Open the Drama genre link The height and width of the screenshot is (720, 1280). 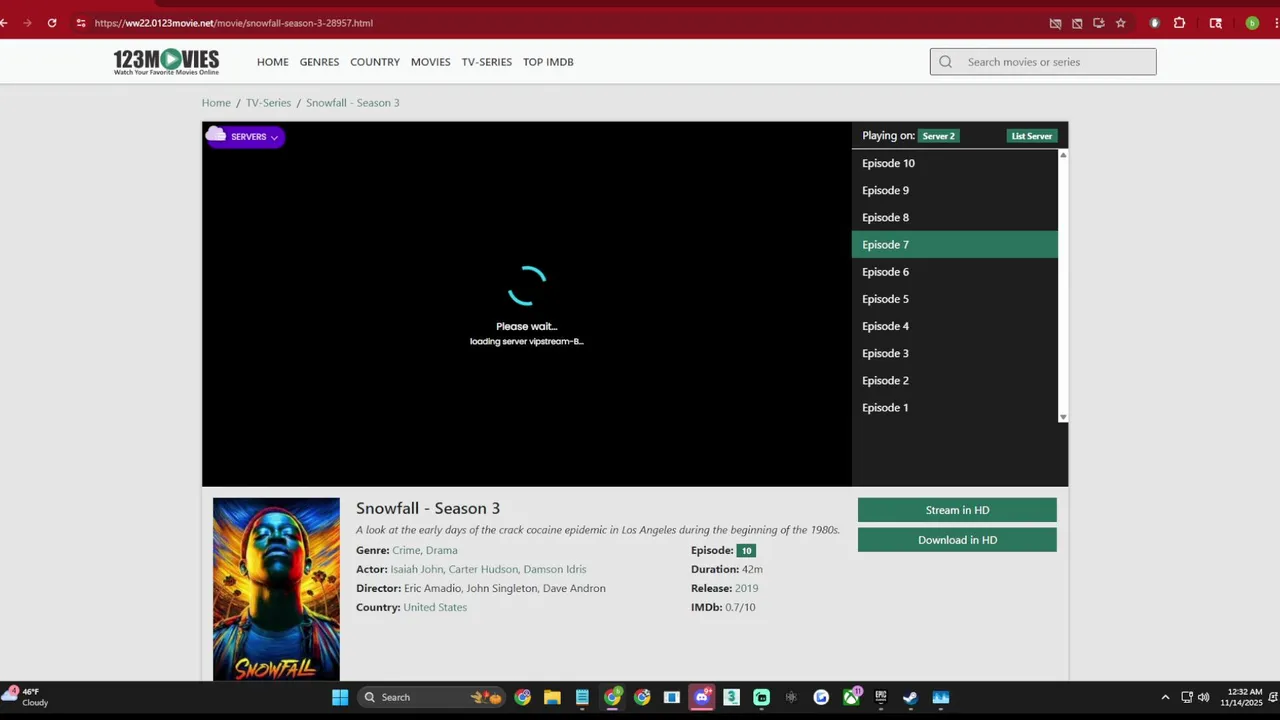[441, 550]
